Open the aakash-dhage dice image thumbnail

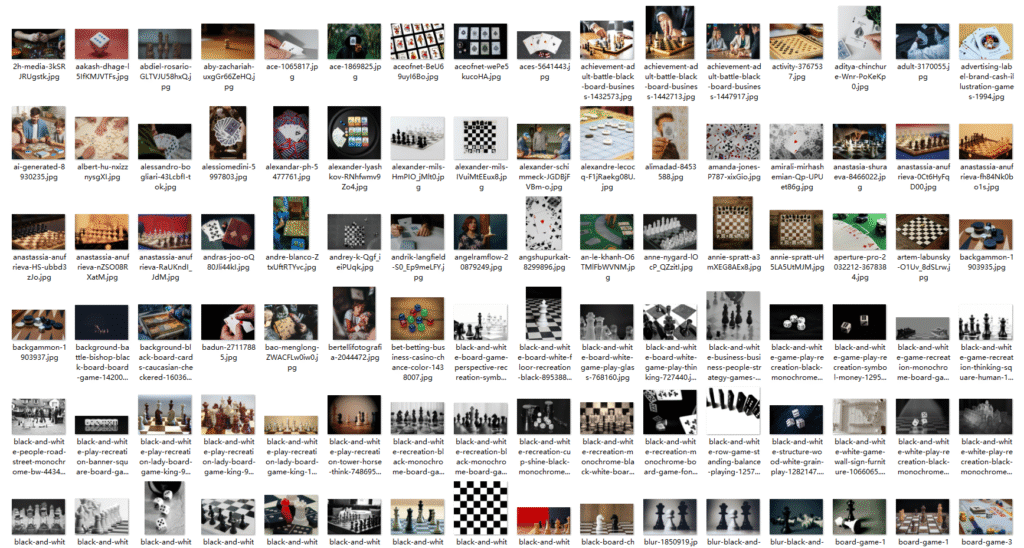pyautogui.click(x=102, y=44)
